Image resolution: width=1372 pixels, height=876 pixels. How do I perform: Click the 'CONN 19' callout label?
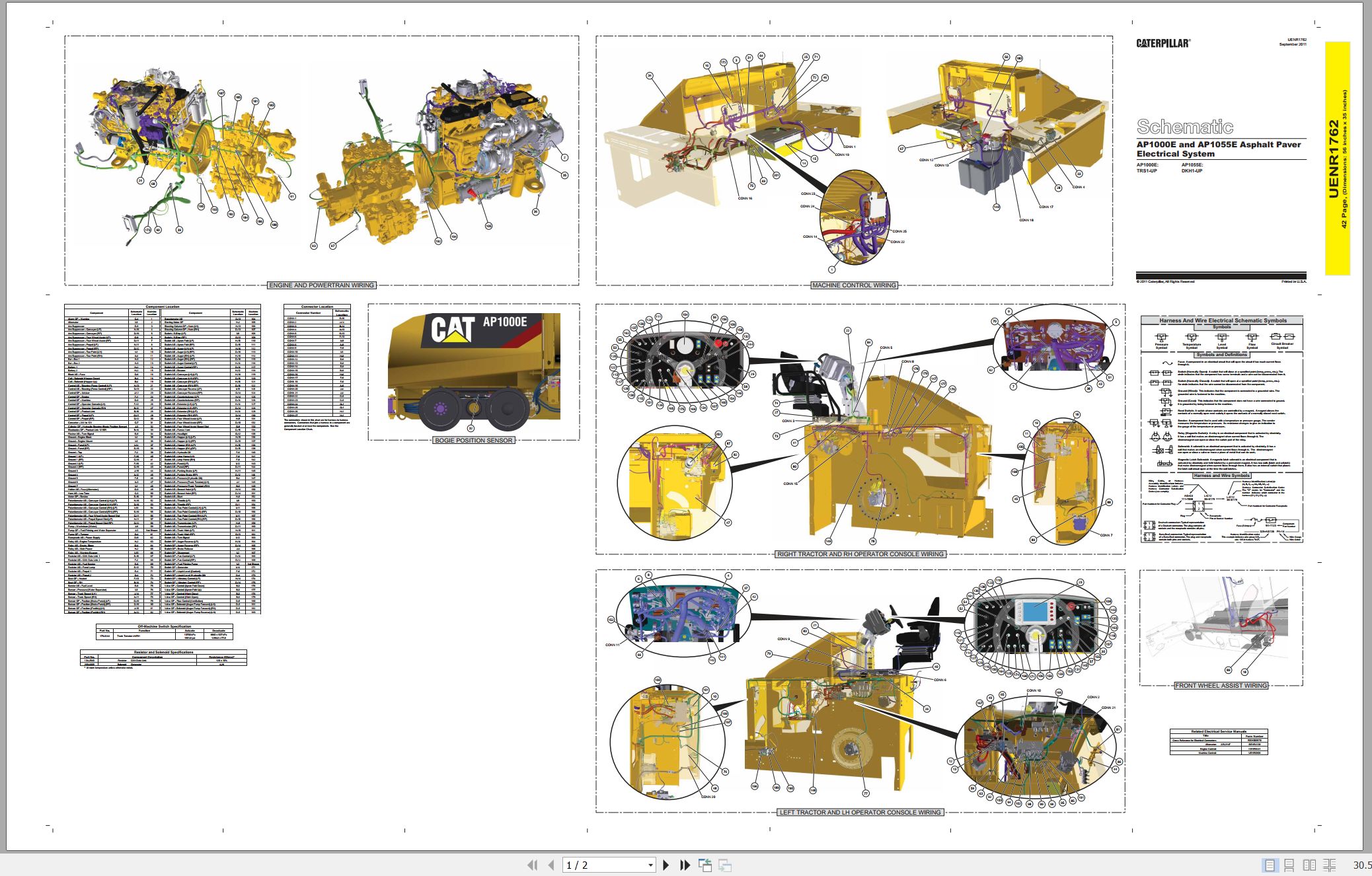(842, 155)
